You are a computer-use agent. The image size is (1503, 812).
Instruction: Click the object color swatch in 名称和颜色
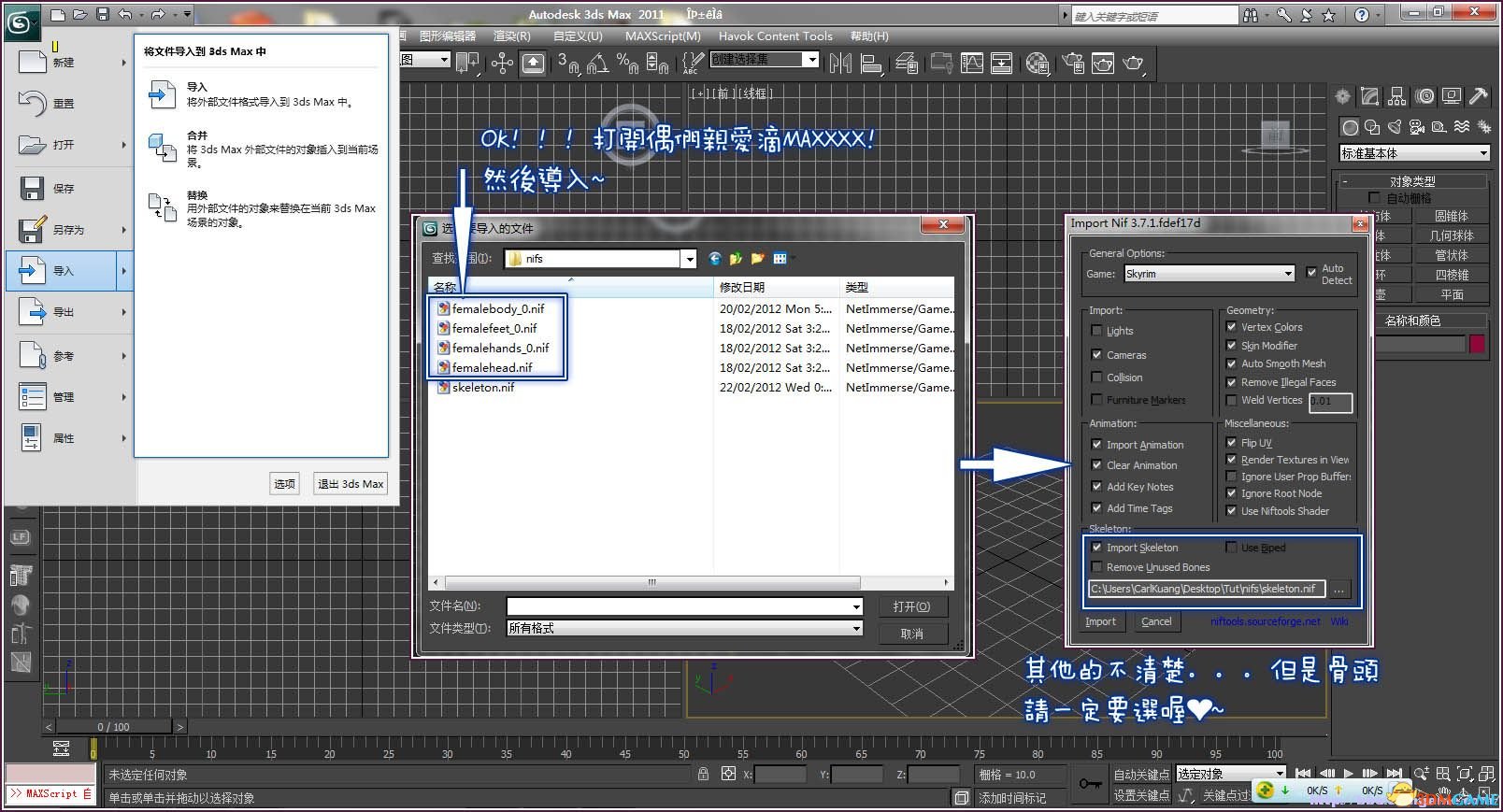pos(1477,344)
